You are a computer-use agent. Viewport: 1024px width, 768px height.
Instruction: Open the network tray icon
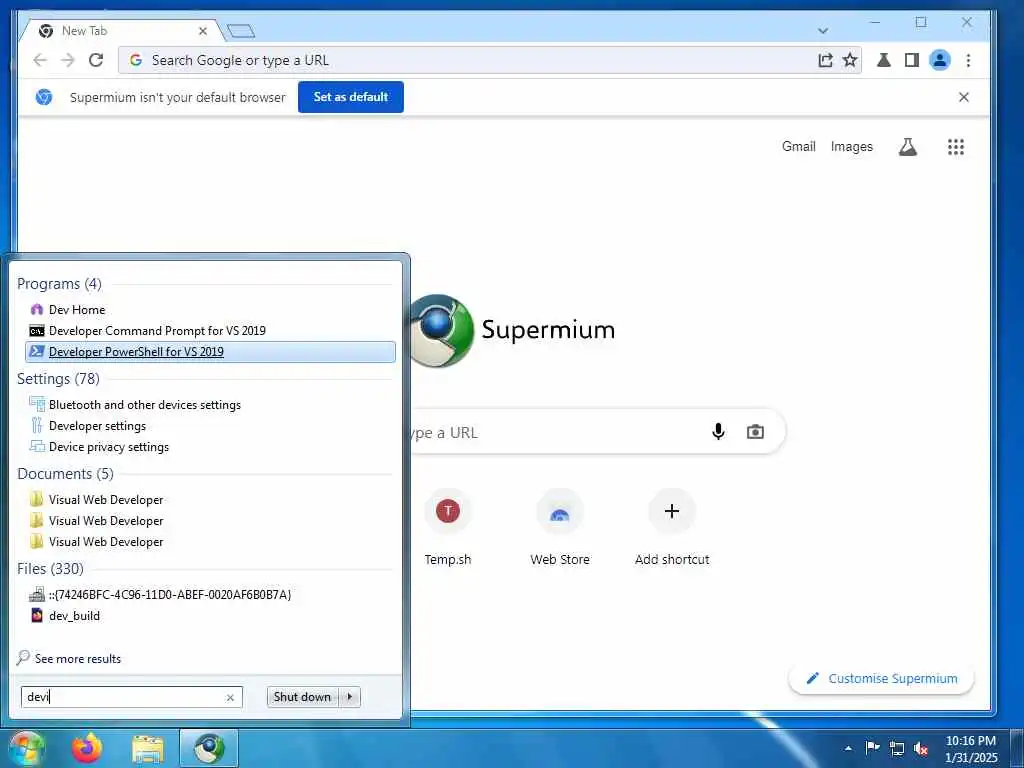click(897, 749)
